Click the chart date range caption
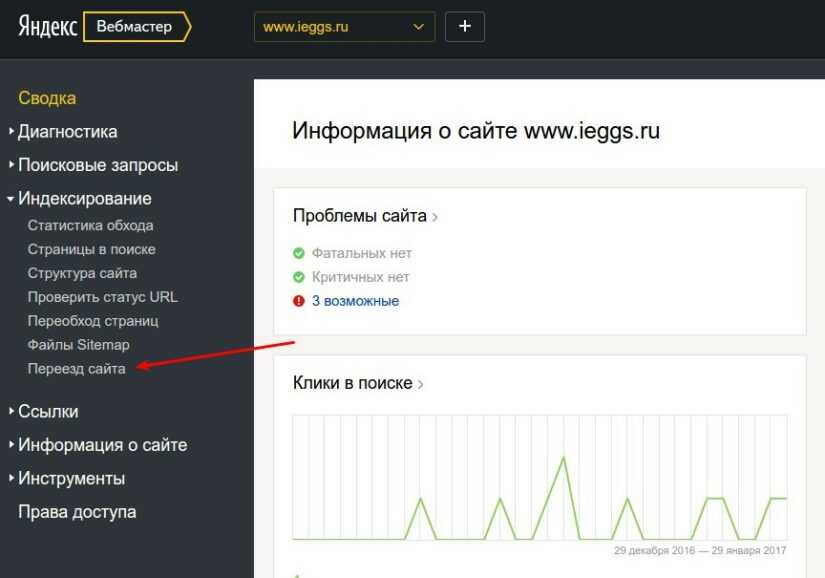This screenshot has height=578, width=825. [700, 550]
